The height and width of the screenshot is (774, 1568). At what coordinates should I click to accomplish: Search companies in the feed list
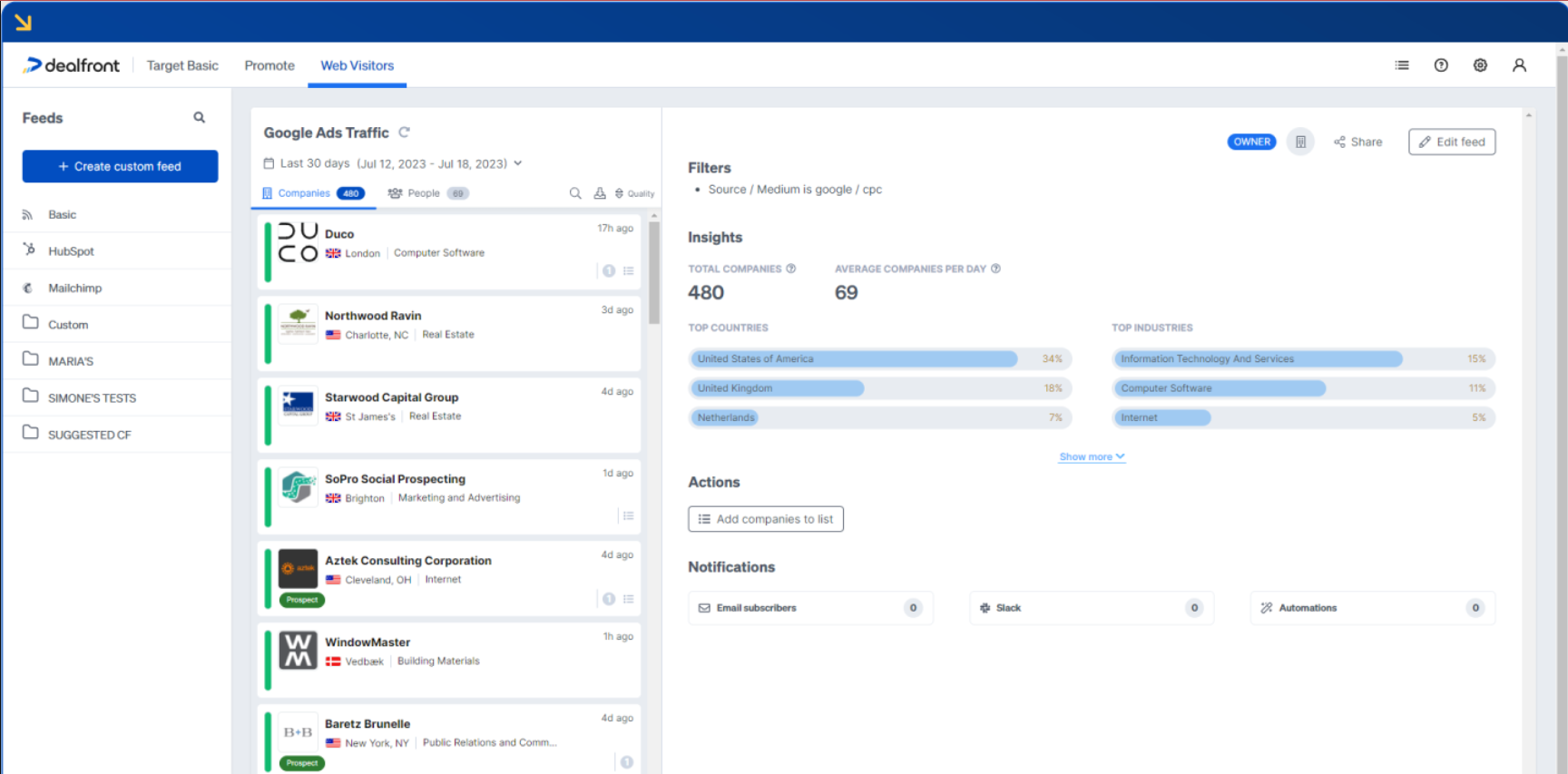click(x=575, y=193)
